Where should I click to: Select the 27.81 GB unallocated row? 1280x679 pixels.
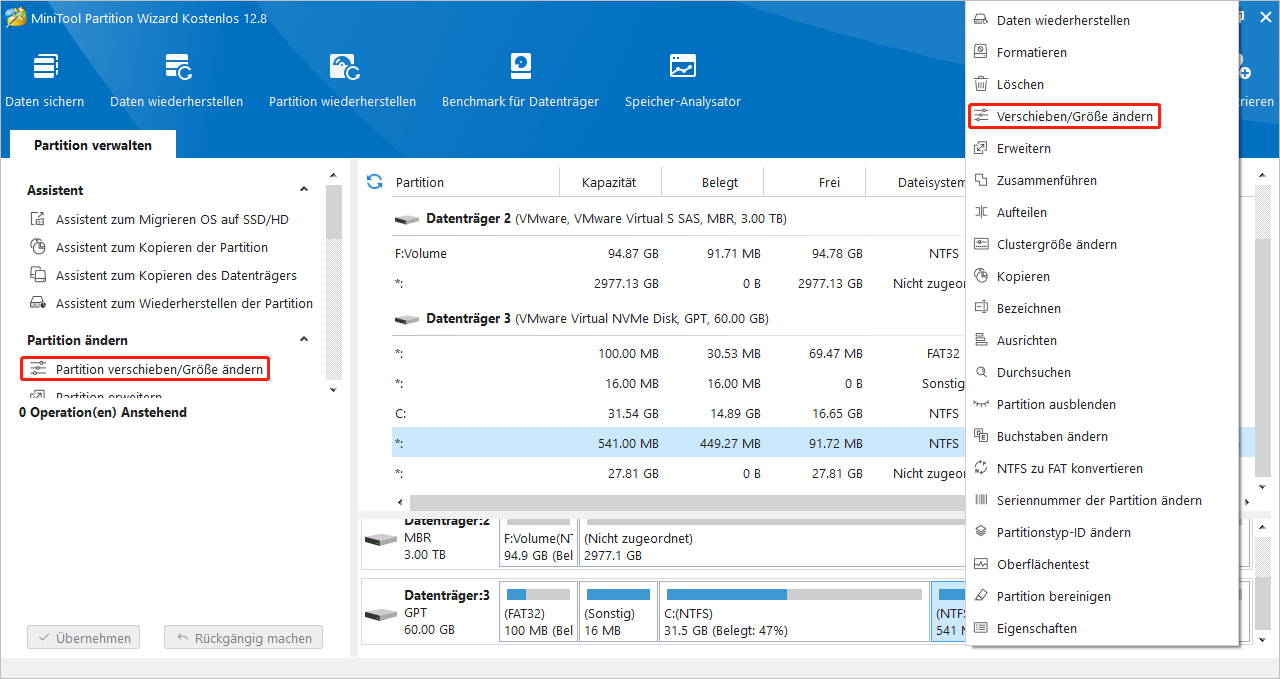click(x=679, y=474)
